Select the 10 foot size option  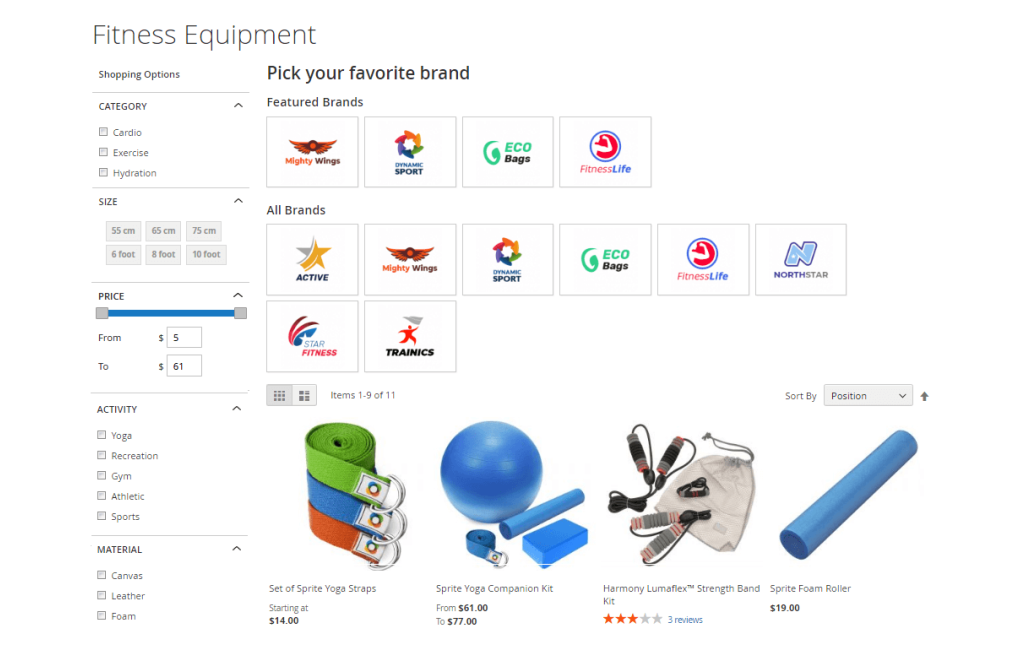pos(206,254)
